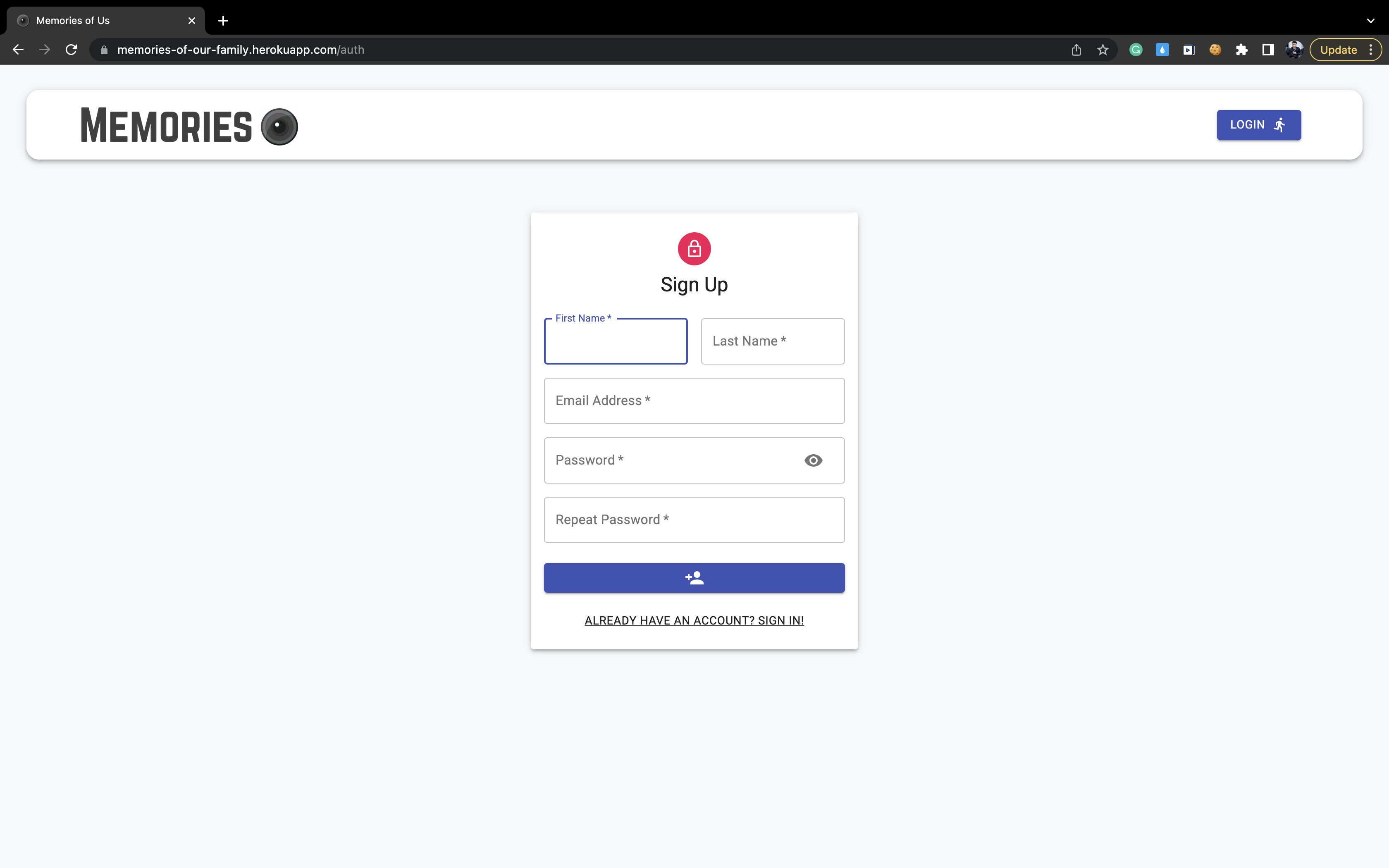The height and width of the screenshot is (868, 1389).
Task: Submit sign up with add-person button
Action: pos(694,577)
